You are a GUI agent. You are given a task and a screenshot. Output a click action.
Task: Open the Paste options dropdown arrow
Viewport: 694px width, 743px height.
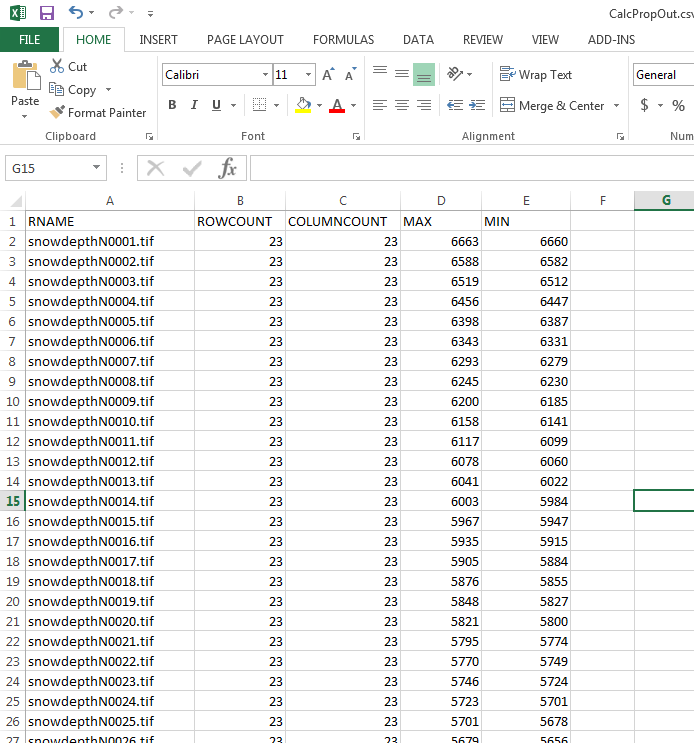(25, 116)
